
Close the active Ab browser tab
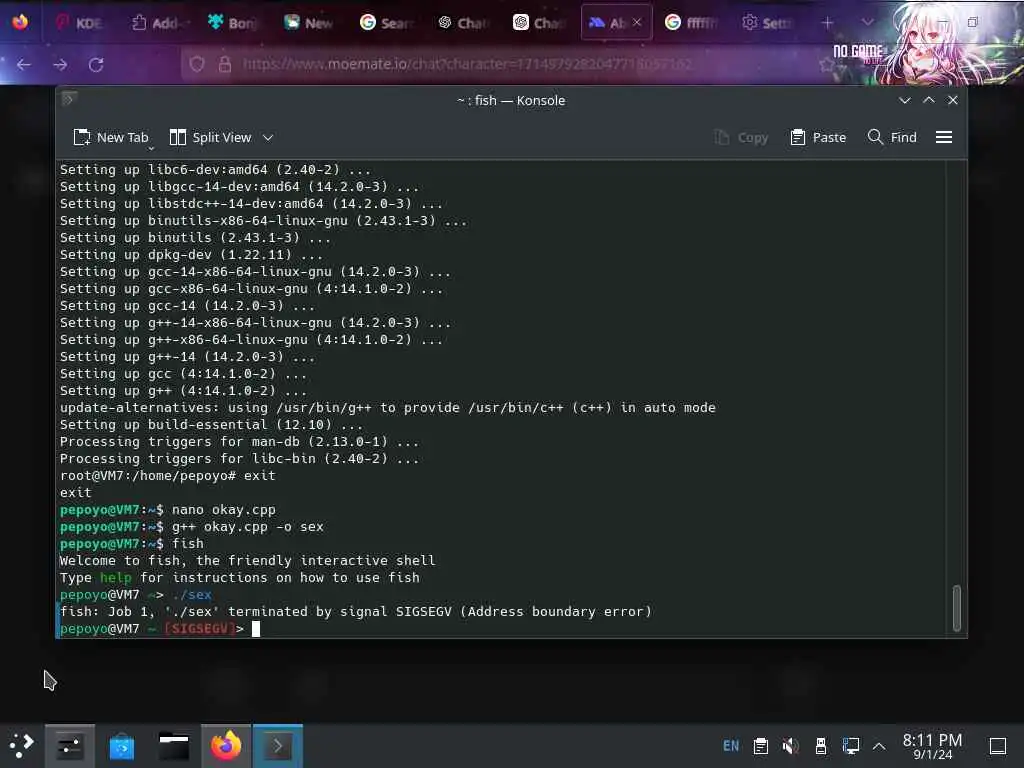pos(637,22)
